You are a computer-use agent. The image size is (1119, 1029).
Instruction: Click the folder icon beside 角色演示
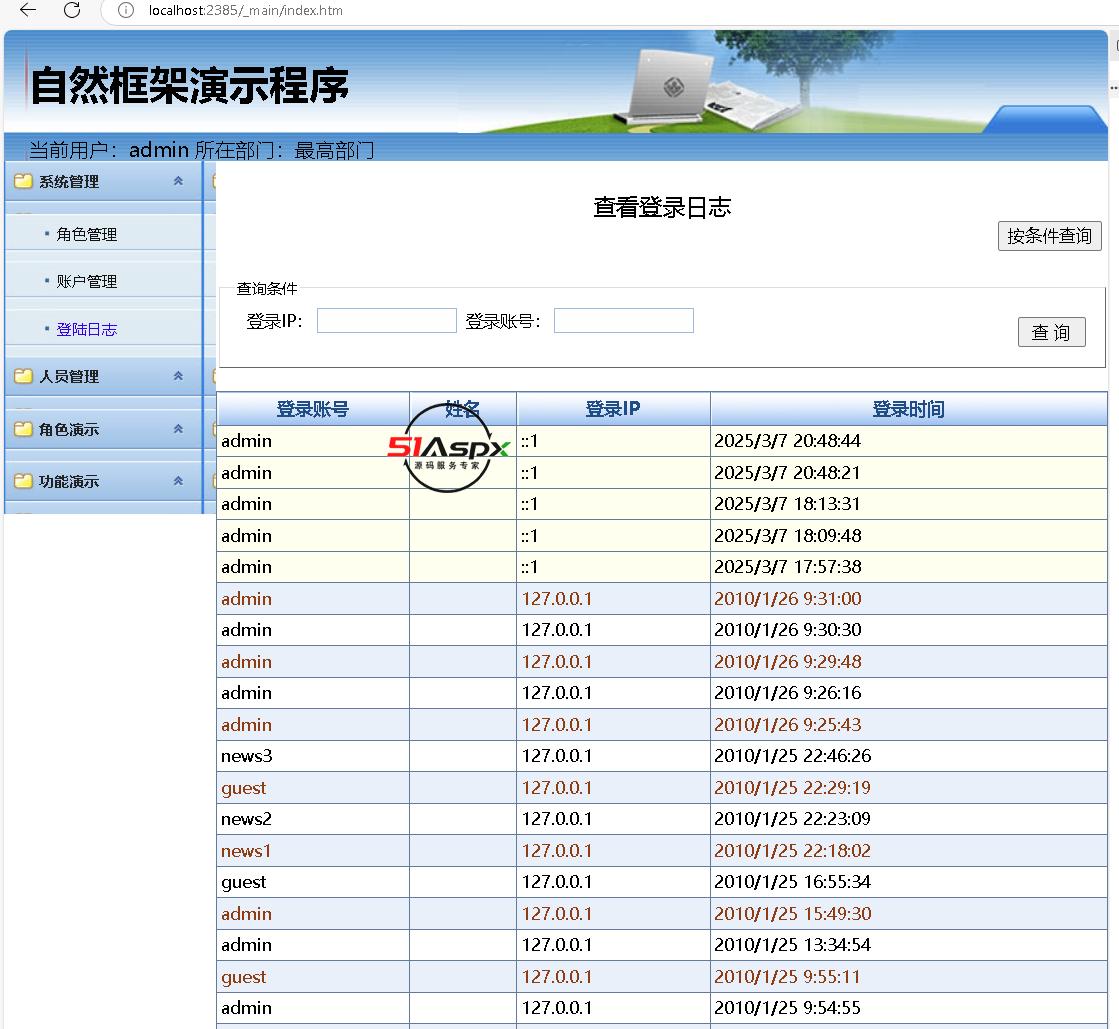[x=23, y=429]
